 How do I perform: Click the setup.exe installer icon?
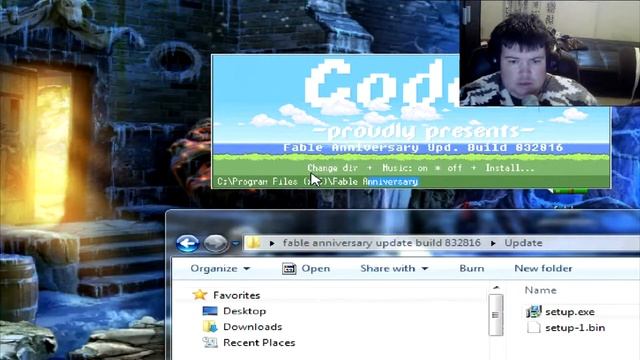coord(533,311)
